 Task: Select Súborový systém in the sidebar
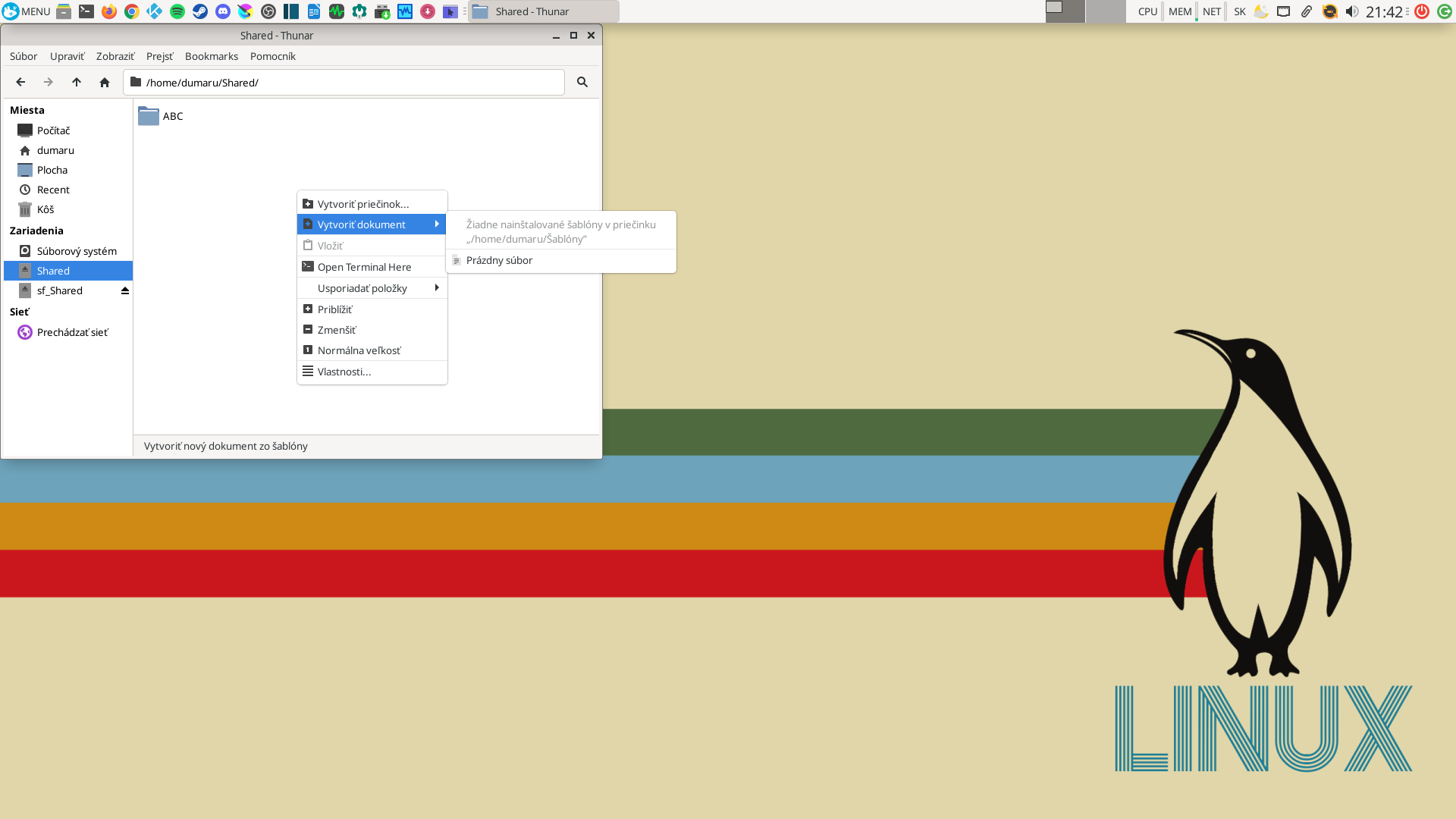[x=68, y=251]
